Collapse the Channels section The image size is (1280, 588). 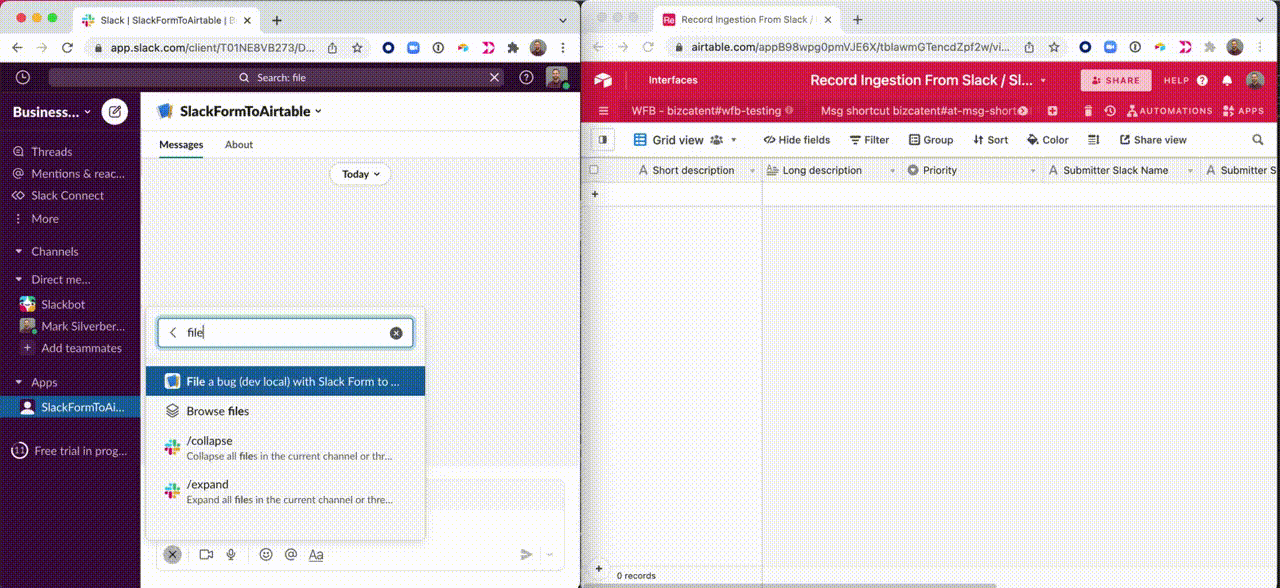19,252
